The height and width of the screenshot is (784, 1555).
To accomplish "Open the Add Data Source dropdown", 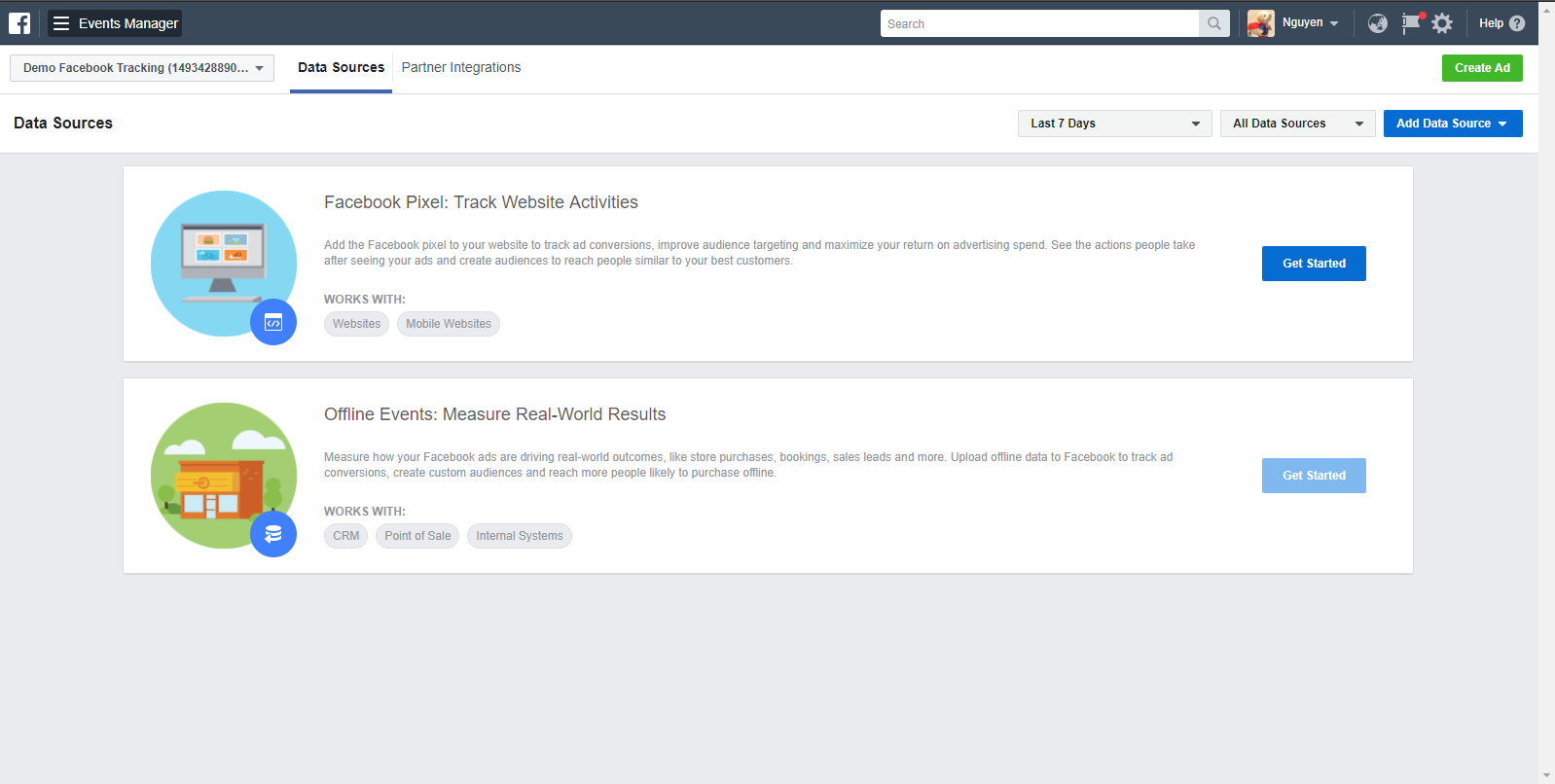I will pos(1452,124).
